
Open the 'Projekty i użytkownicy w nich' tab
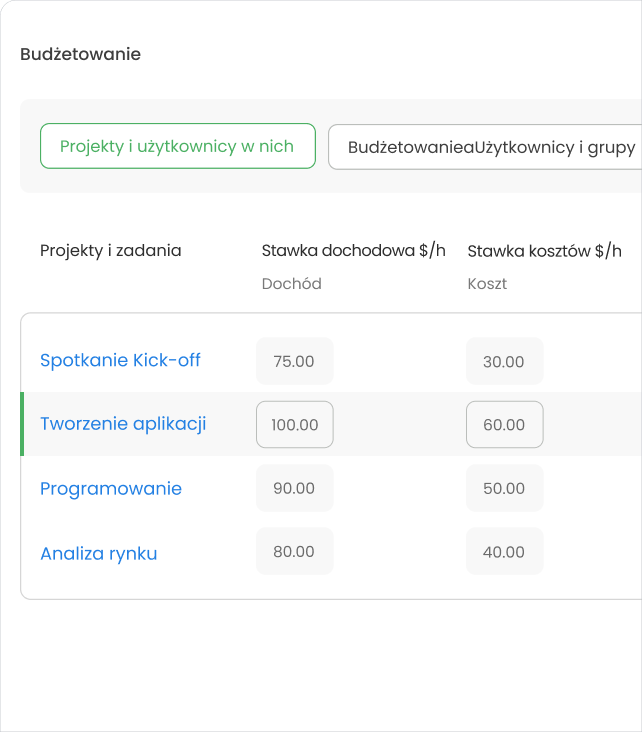click(177, 146)
